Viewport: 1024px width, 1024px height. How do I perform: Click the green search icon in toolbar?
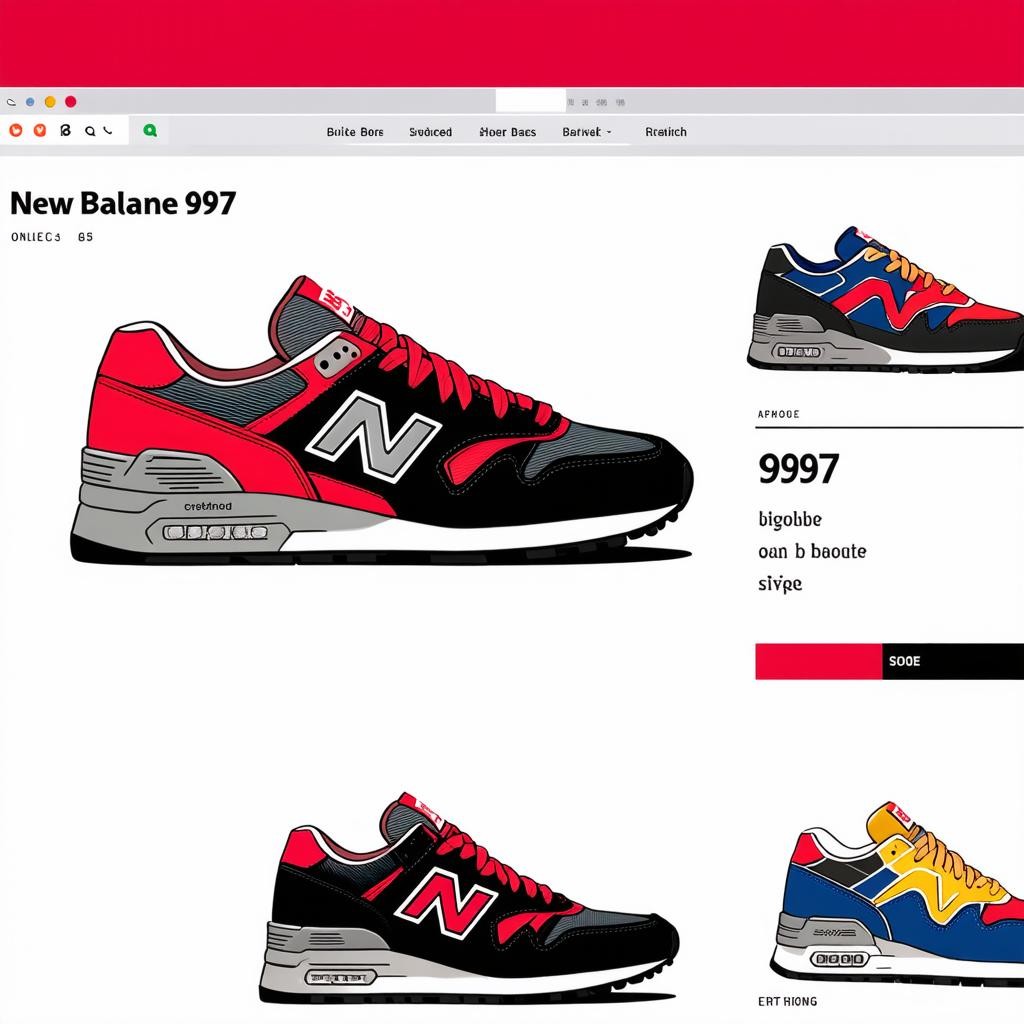pos(150,130)
